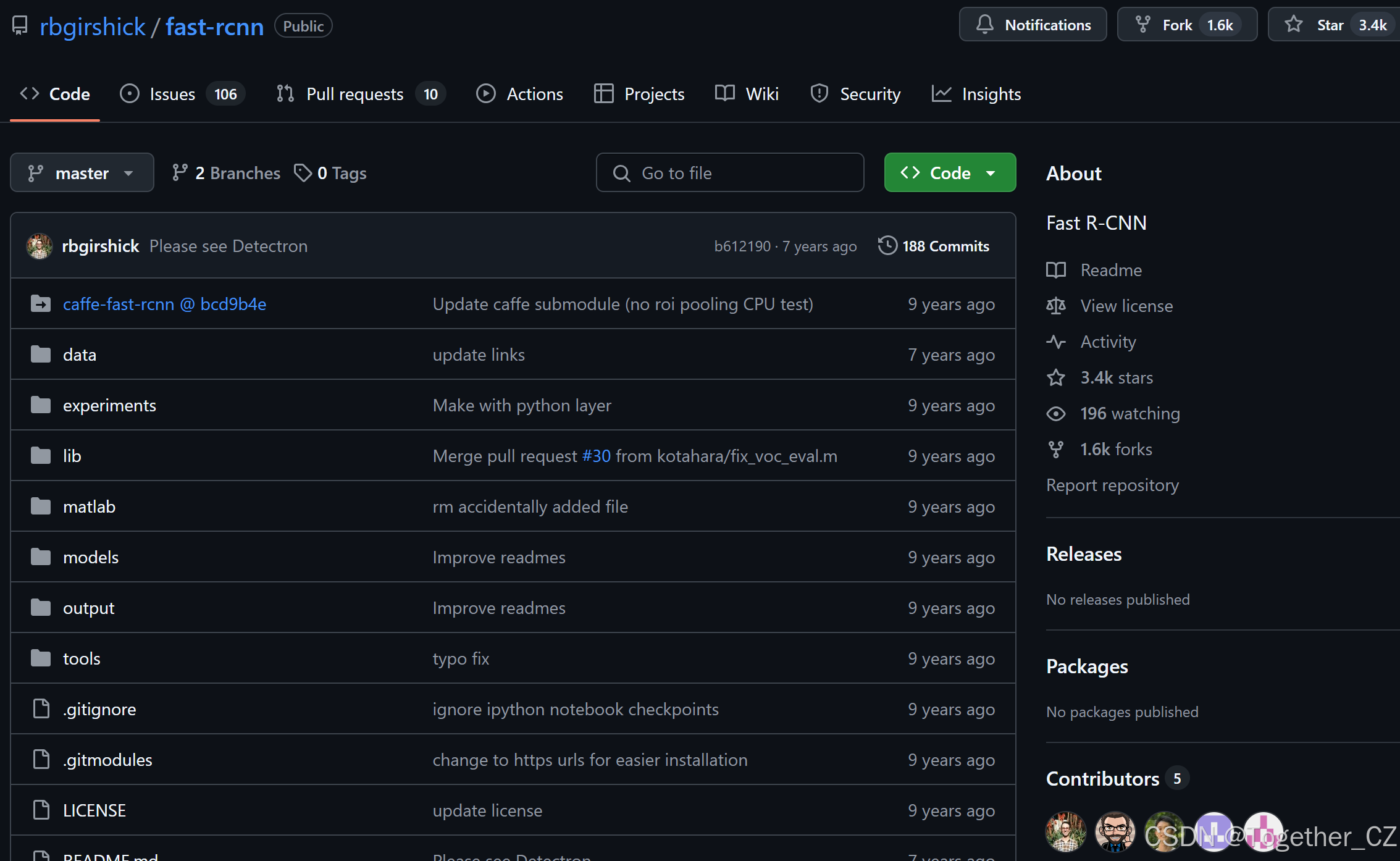Viewport: 1400px width, 861px height.
Task: Click the Readme book icon in About
Action: click(x=1056, y=270)
